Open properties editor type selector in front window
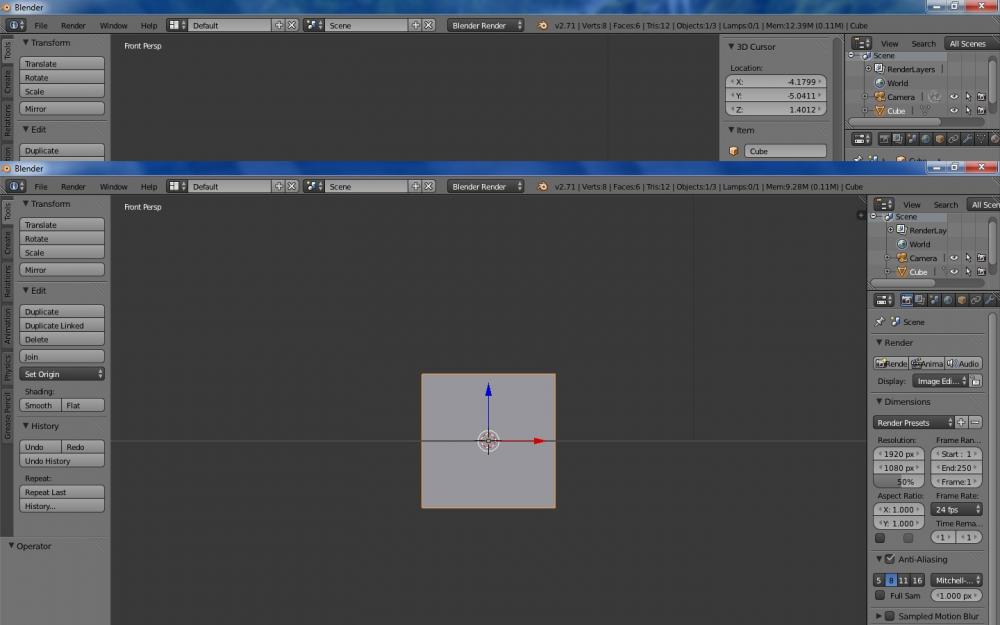The width and height of the screenshot is (1000, 625). [883, 300]
